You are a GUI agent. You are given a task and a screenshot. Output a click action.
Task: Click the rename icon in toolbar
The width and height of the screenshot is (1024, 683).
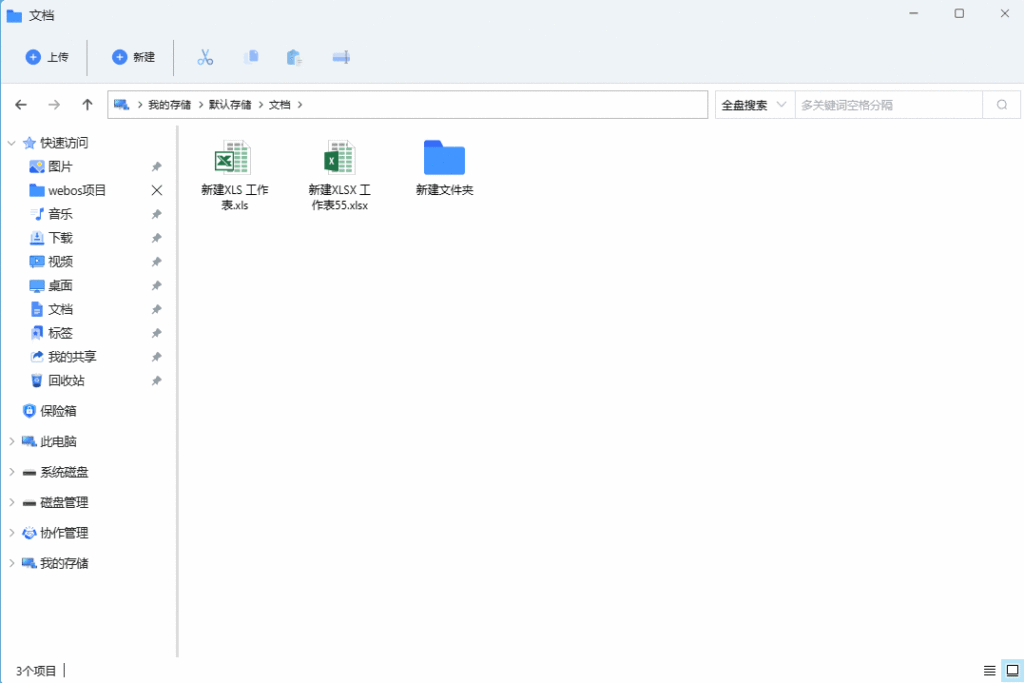[x=341, y=58]
